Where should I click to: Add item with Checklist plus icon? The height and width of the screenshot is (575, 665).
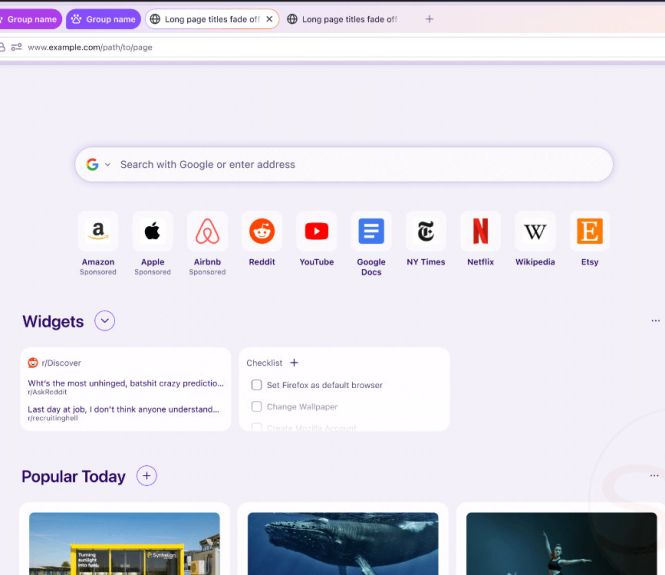294,363
